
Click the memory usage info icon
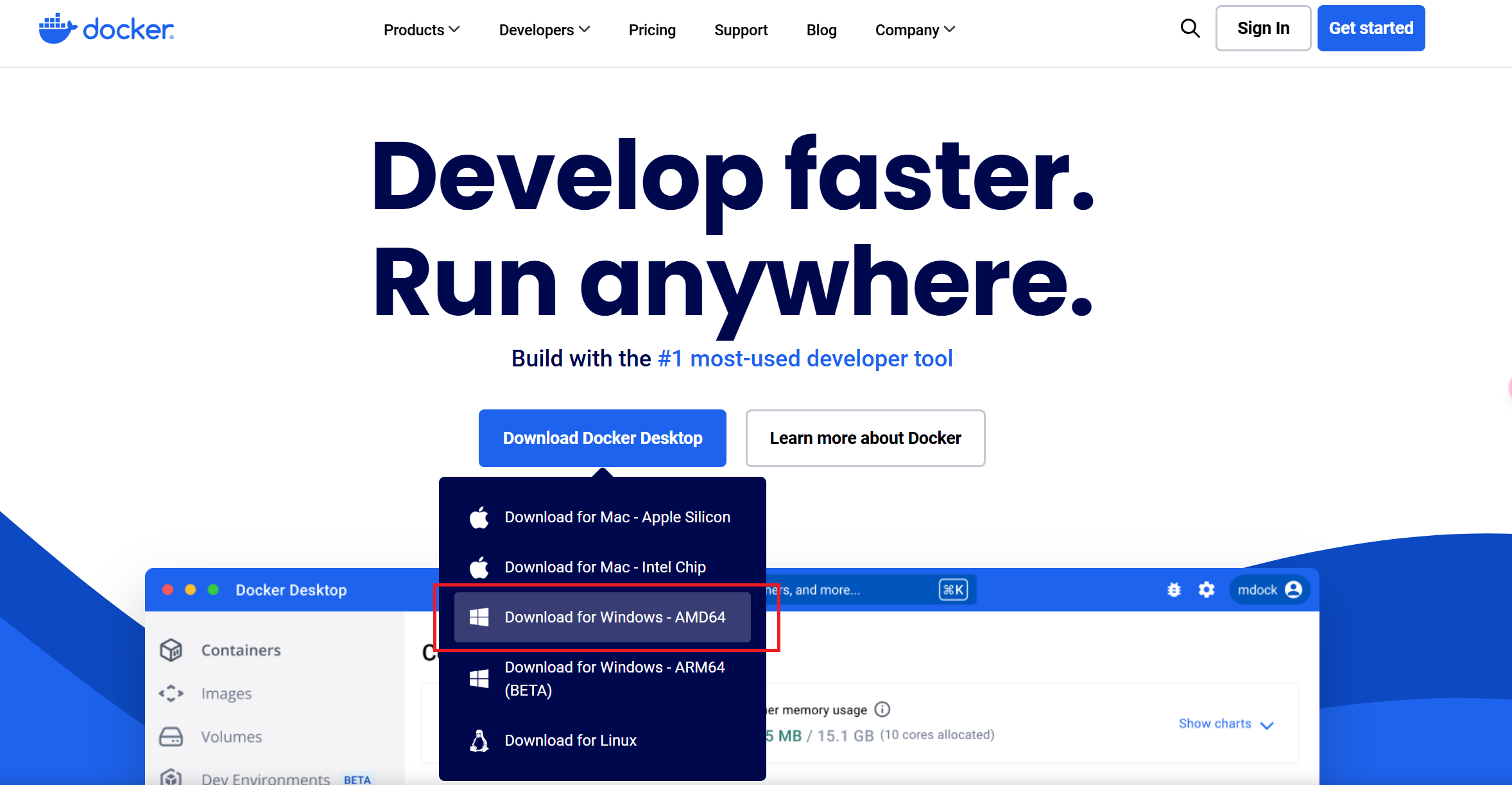[882, 709]
